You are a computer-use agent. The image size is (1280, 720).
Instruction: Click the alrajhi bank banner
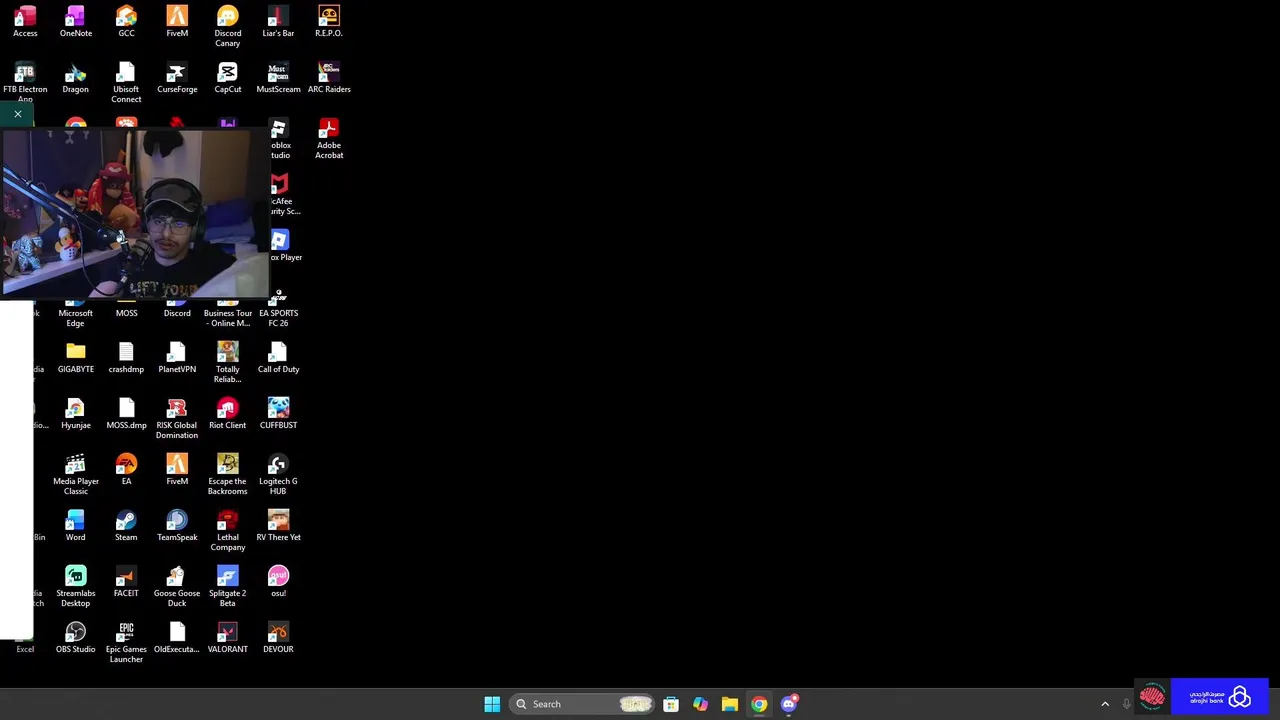pyautogui.click(x=1218, y=697)
